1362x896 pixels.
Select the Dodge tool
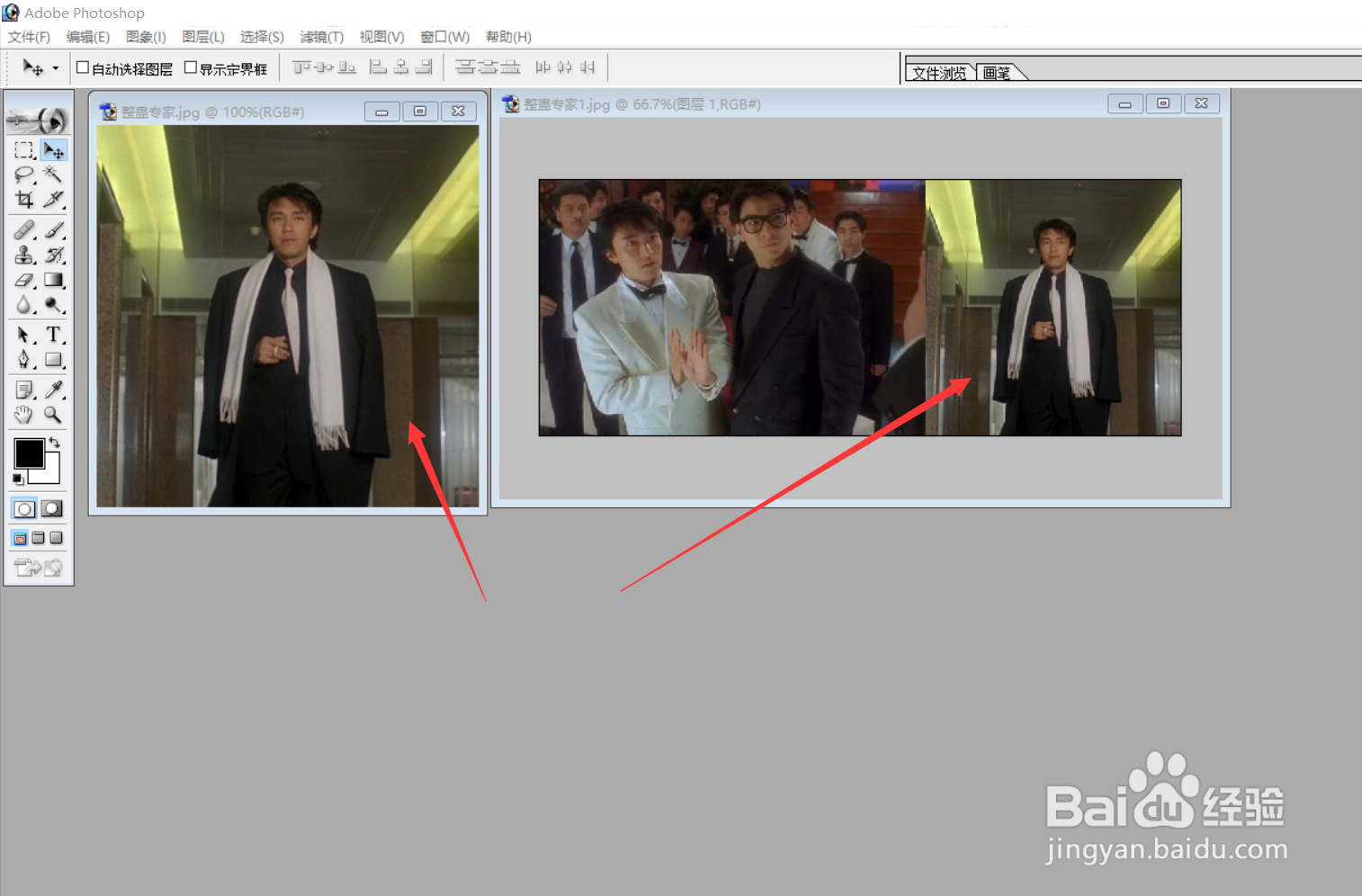tap(53, 306)
